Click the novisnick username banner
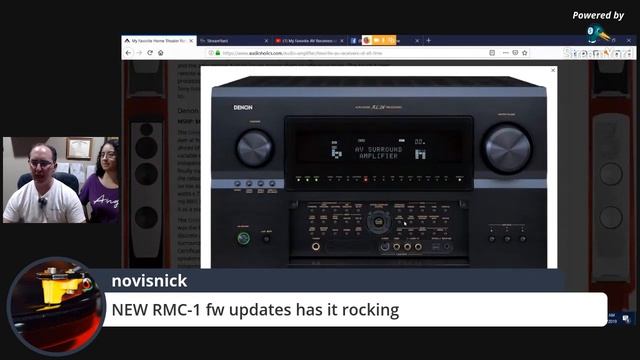Viewport: 640px width, 360px height. tap(149, 281)
